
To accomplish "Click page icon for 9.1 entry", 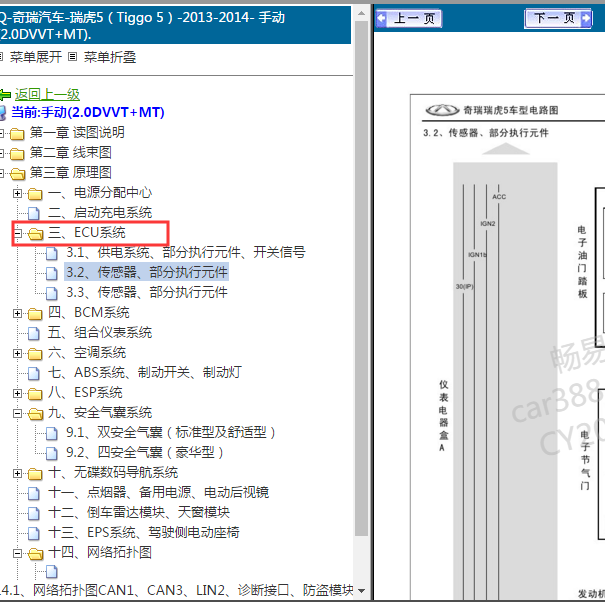I will point(52,433).
